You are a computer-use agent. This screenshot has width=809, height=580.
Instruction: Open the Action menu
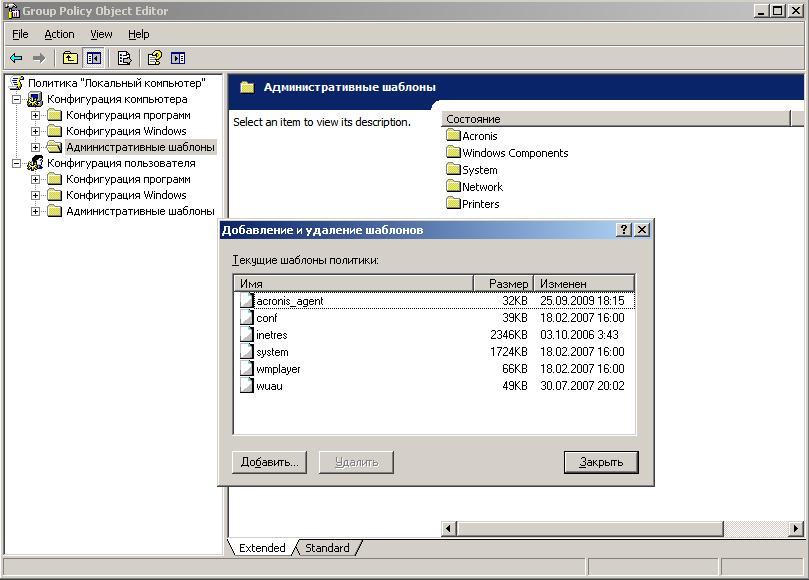59,34
